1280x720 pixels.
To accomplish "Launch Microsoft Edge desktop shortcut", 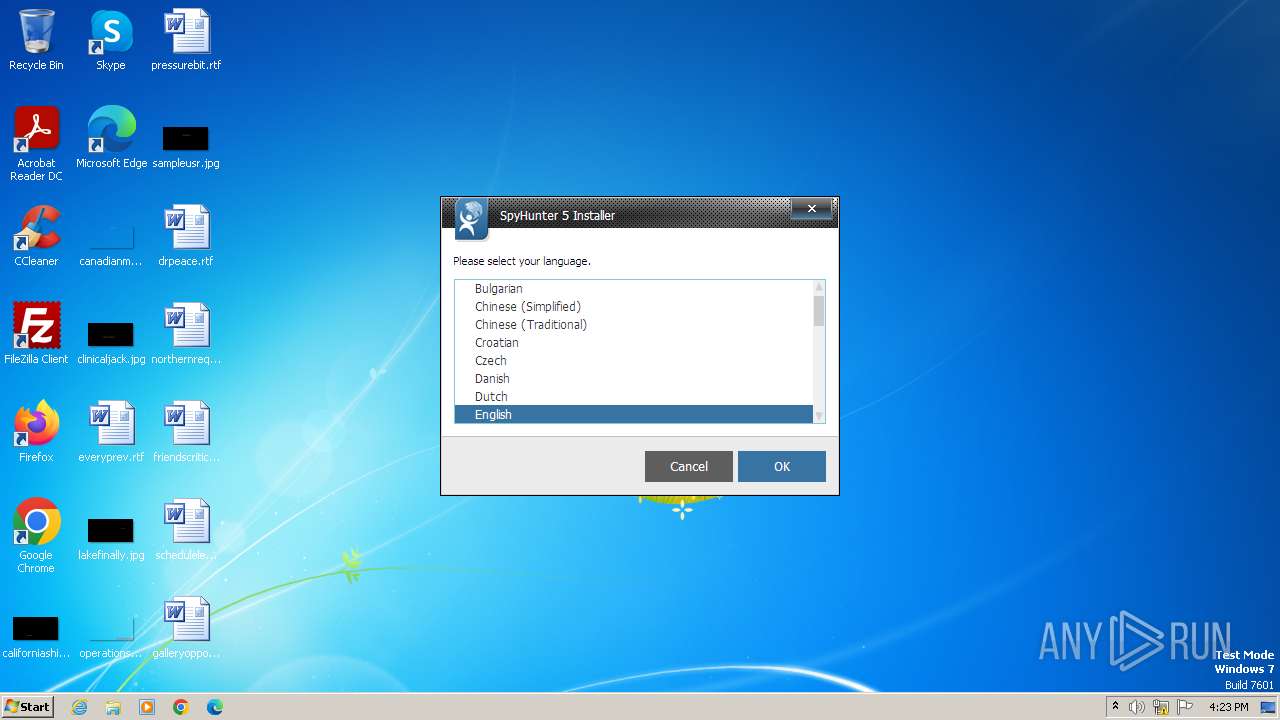I will pos(111,138).
